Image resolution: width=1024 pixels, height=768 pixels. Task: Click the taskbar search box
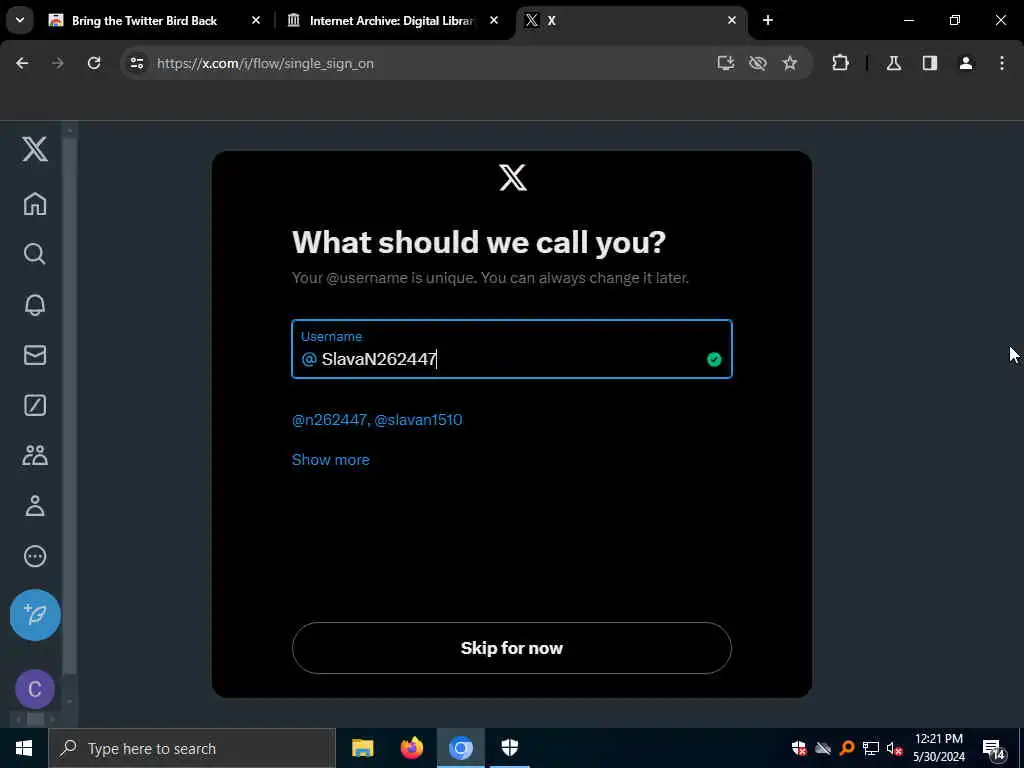pyautogui.click(x=192, y=748)
